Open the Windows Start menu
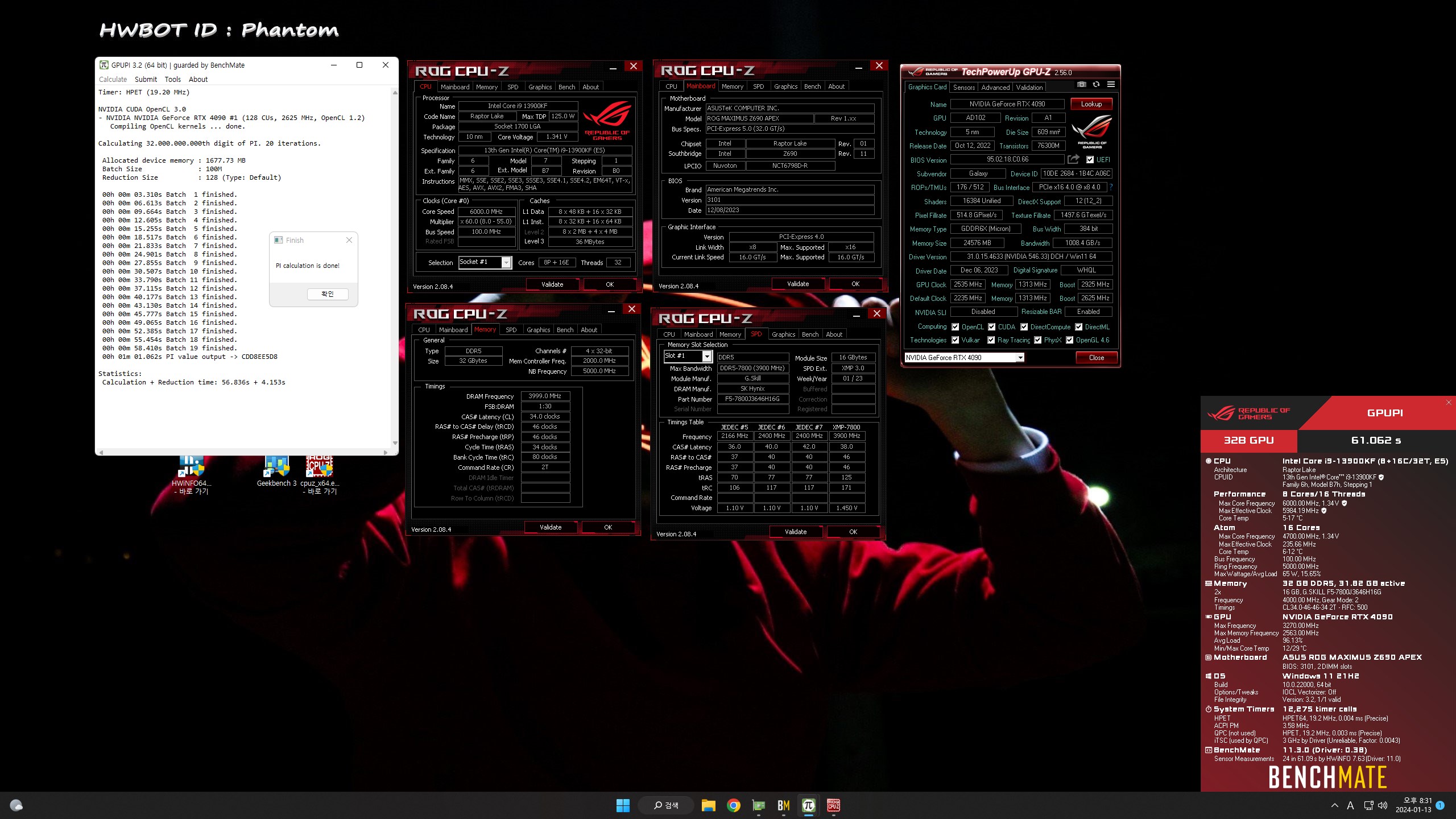This screenshot has width=1456, height=819. 623,805
